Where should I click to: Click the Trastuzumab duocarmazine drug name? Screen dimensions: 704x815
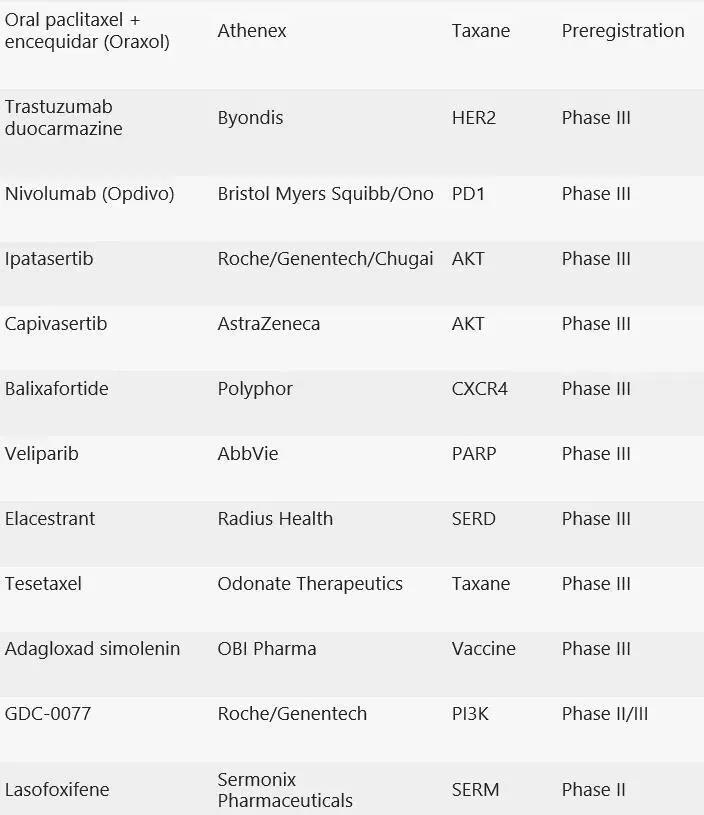click(x=63, y=117)
